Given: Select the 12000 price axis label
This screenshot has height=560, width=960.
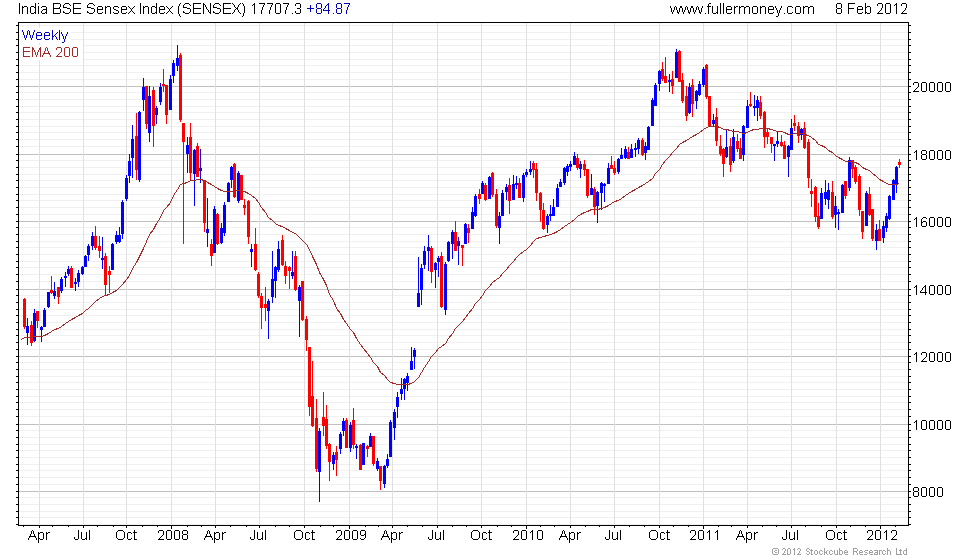Looking at the screenshot, I should [x=932, y=357].
